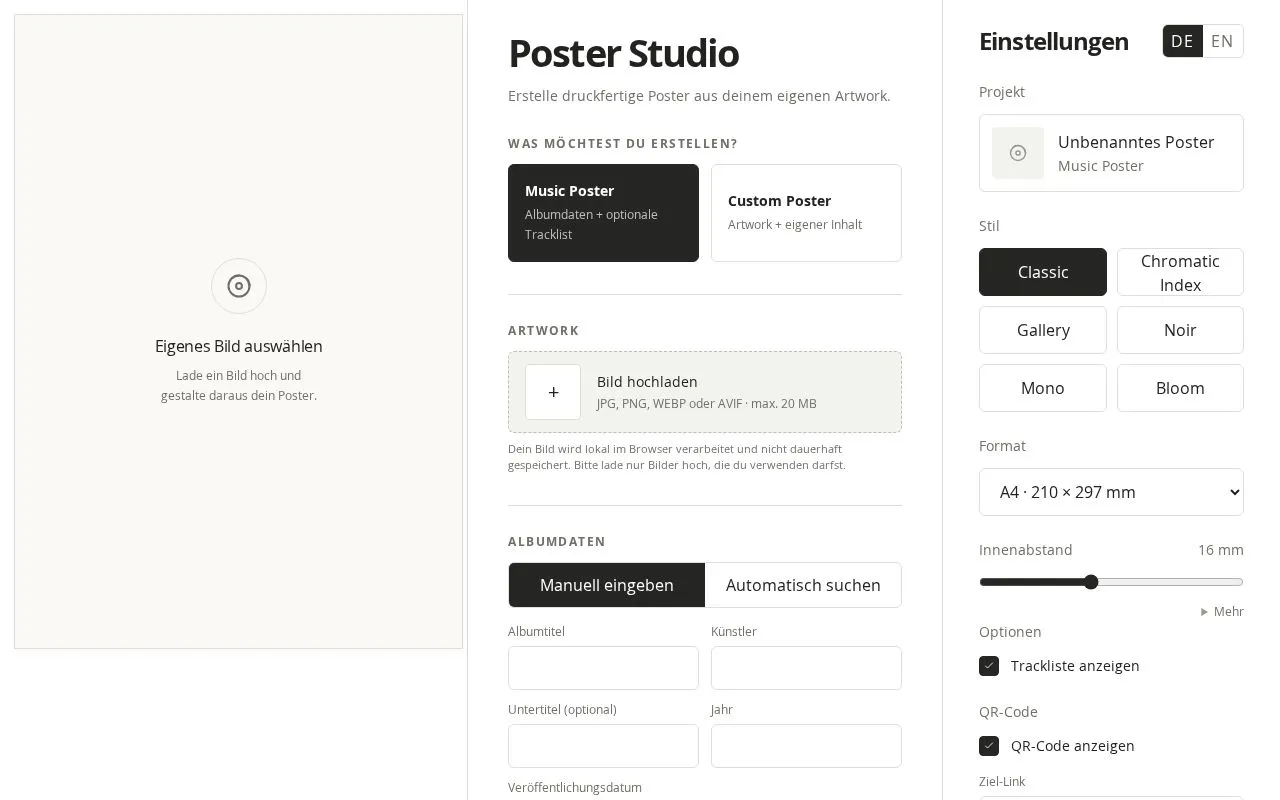The height and width of the screenshot is (800, 1280).
Task: Click the Bild hochladen upload area
Action: [705, 392]
